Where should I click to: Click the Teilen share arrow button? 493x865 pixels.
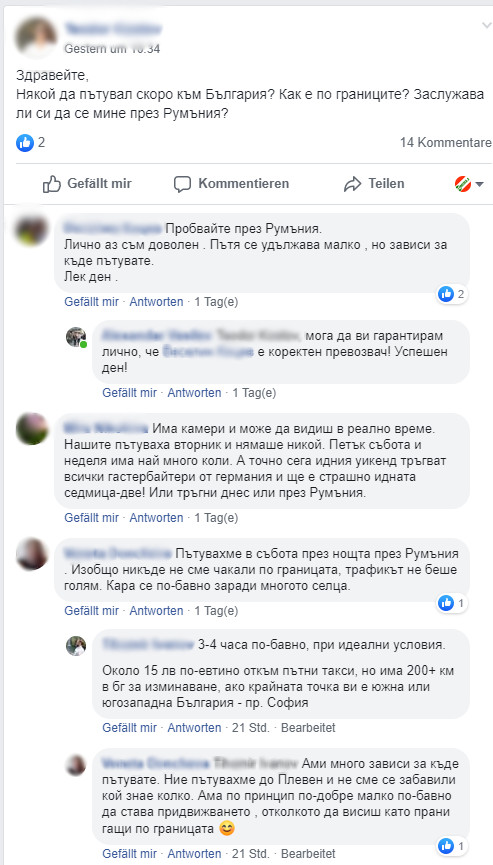(x=374, y=184)
